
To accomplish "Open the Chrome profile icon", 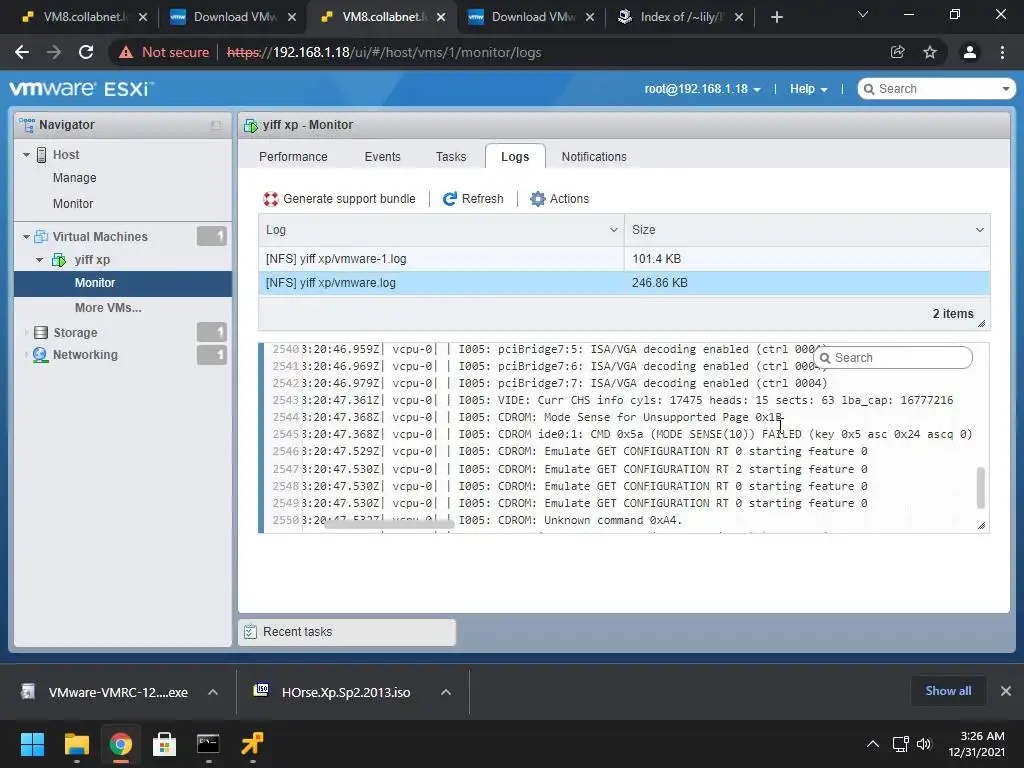I will pyautogui.click(x=970, y=52).
